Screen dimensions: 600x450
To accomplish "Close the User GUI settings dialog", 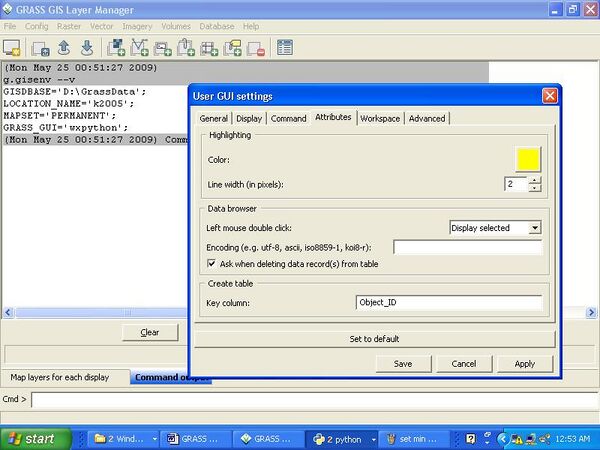I will (550, 96).
